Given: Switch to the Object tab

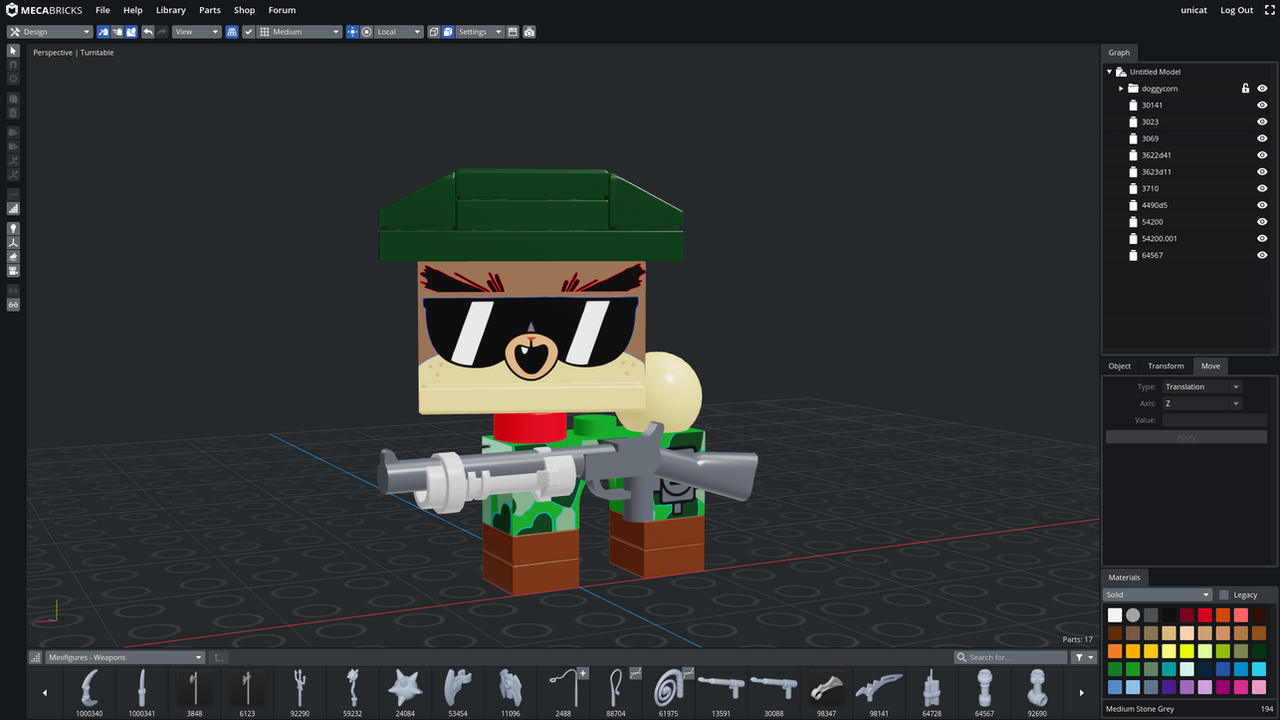Looking at the screenshot, I should (x=1120, y=366).
